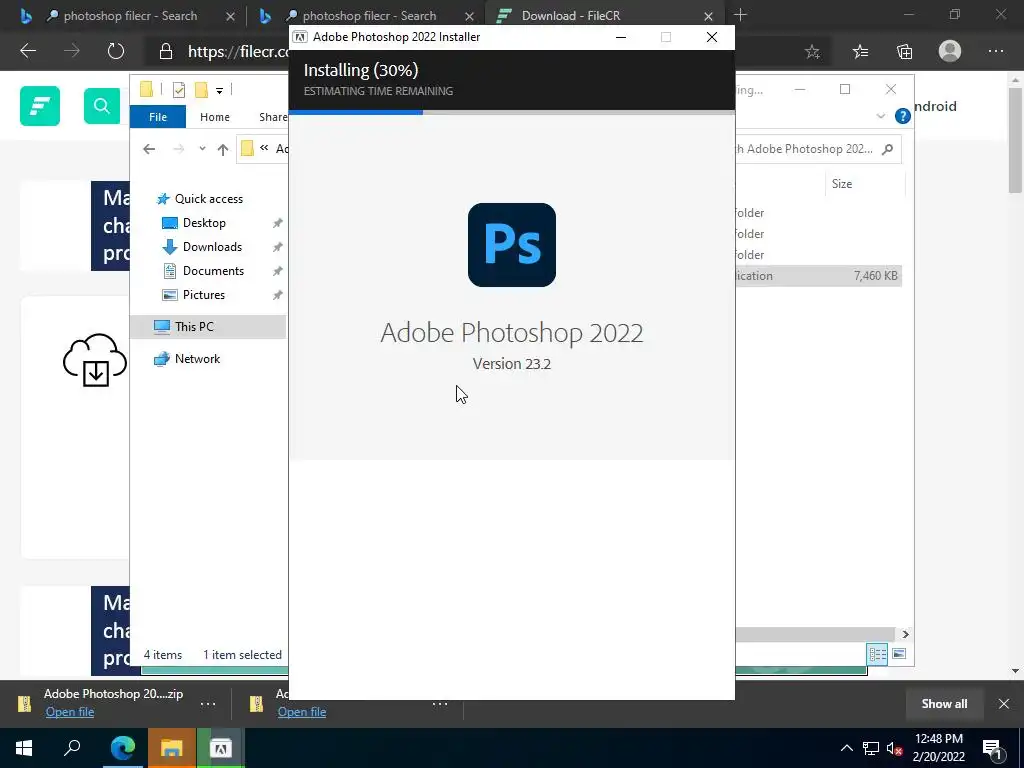This screenshot has width=1024, height=768.
Task: Open a new Edge tab
Action: (740, 15)
